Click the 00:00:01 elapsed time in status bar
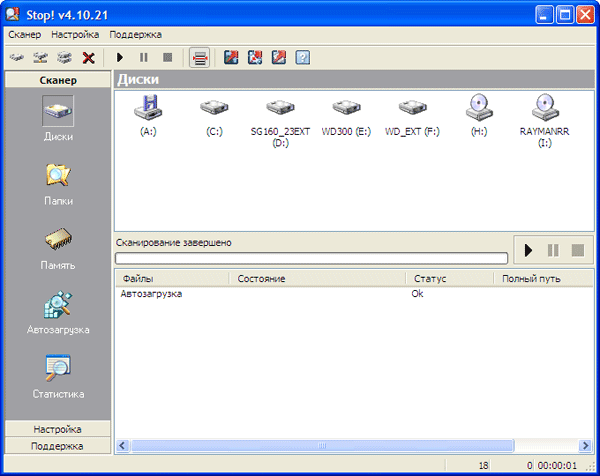600x476 pixels. 557,465
